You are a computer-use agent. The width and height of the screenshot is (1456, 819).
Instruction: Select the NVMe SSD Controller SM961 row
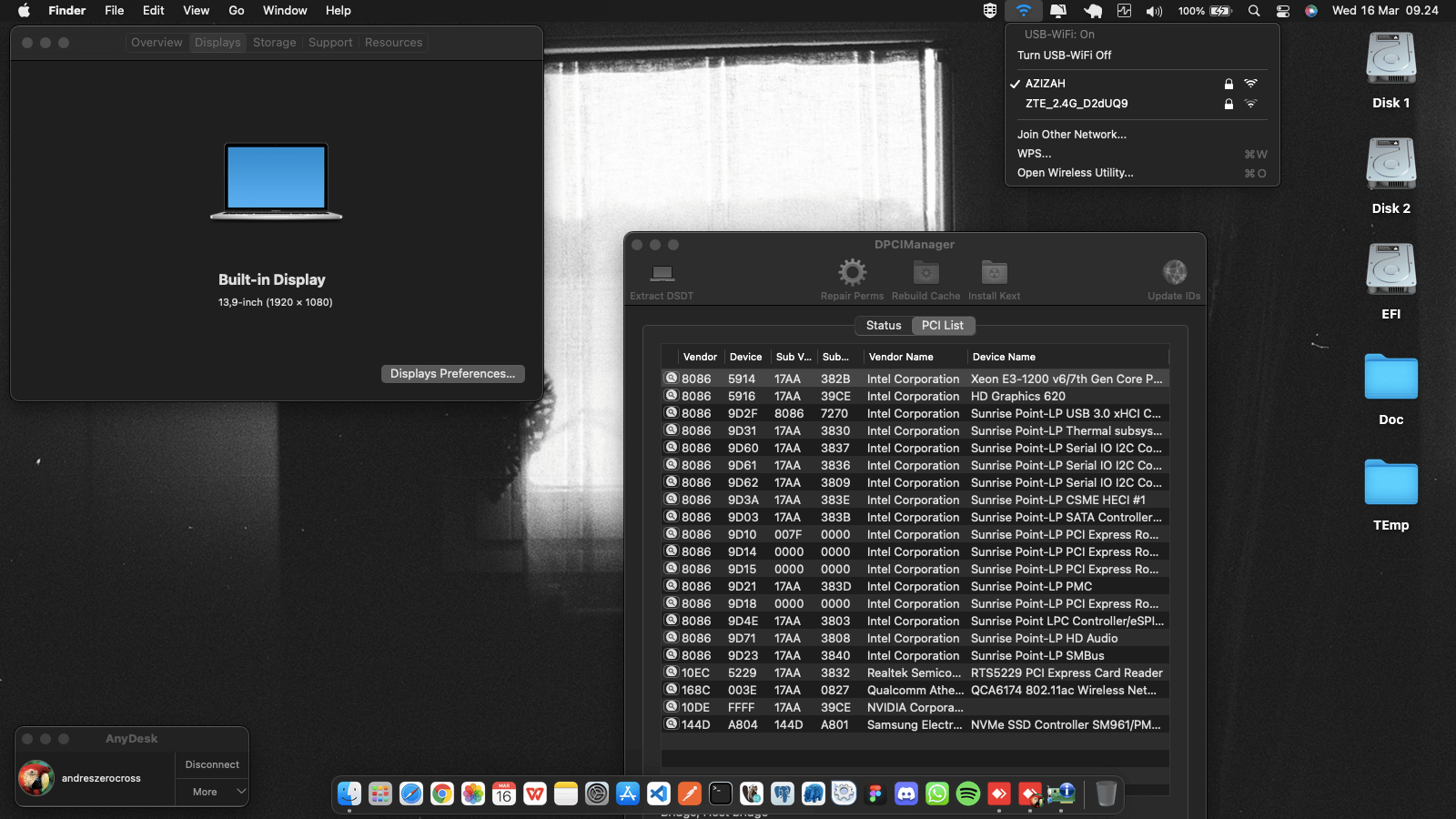915,724
